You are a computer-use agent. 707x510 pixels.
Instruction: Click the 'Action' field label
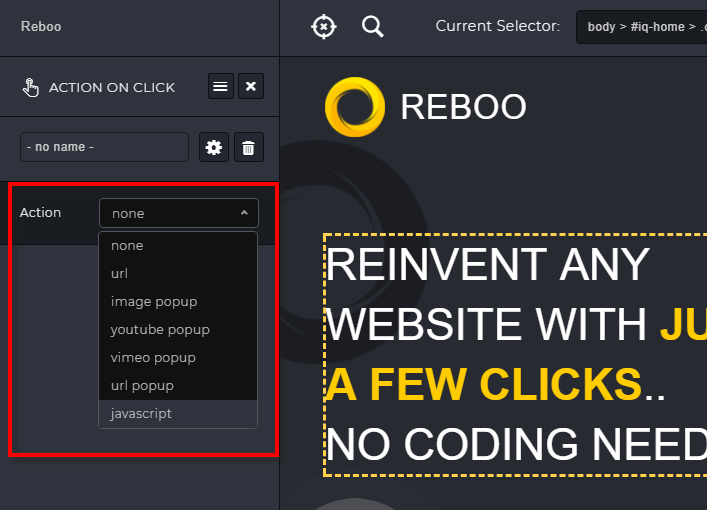(40, 212)
